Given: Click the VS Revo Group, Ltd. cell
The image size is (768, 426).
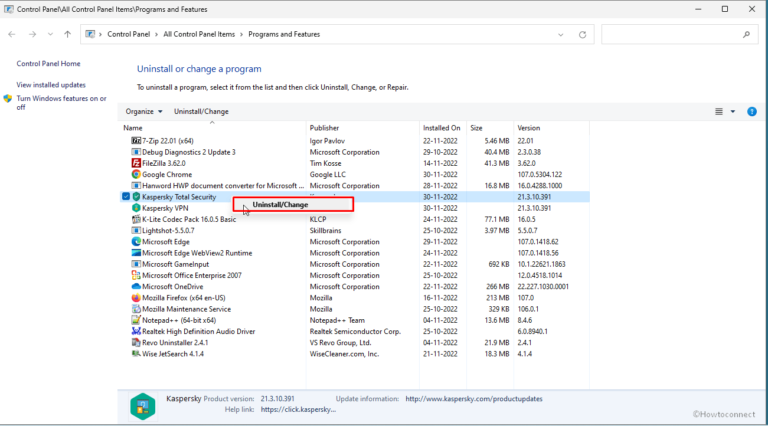Looking at the screenshot, I should click(340, 343).
